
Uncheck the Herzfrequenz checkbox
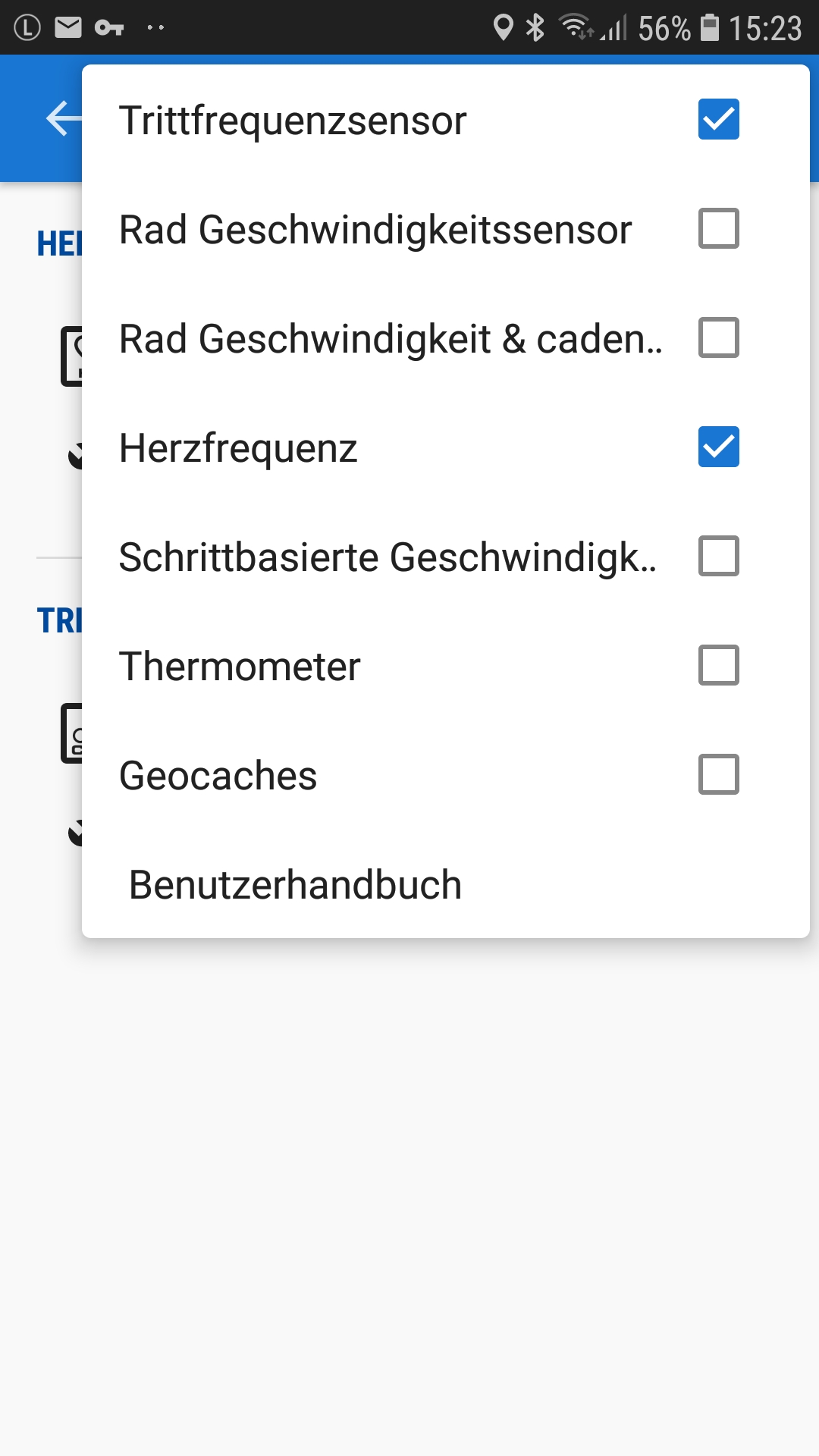coord(718,447)
